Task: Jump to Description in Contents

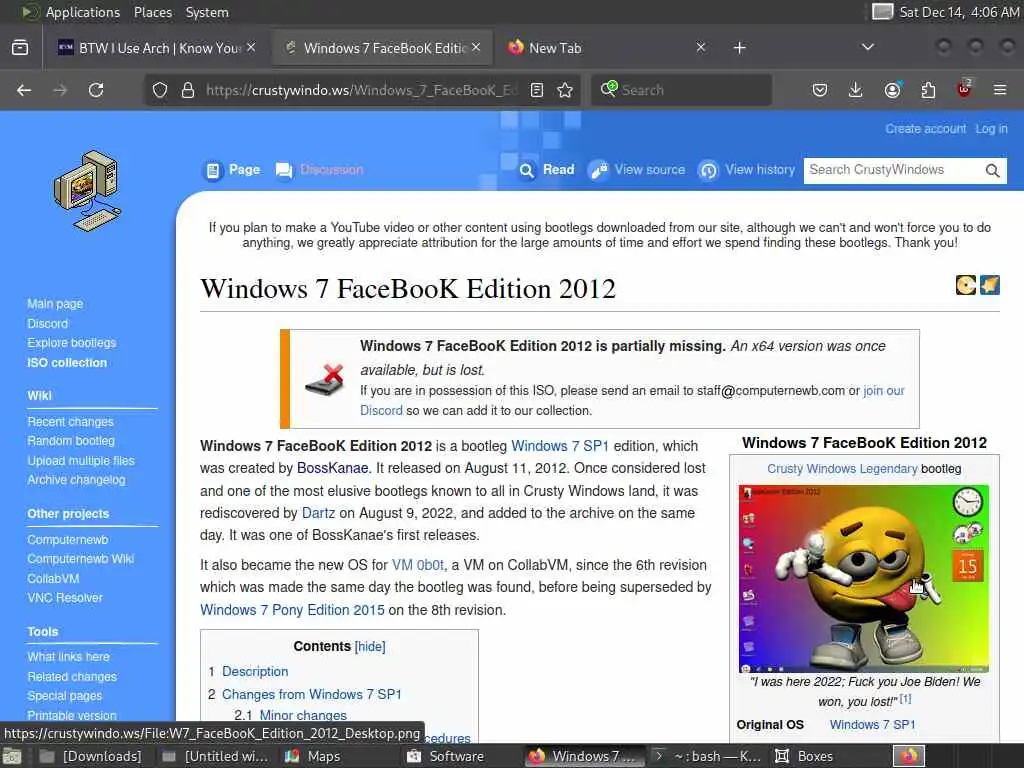Action: 255,671
